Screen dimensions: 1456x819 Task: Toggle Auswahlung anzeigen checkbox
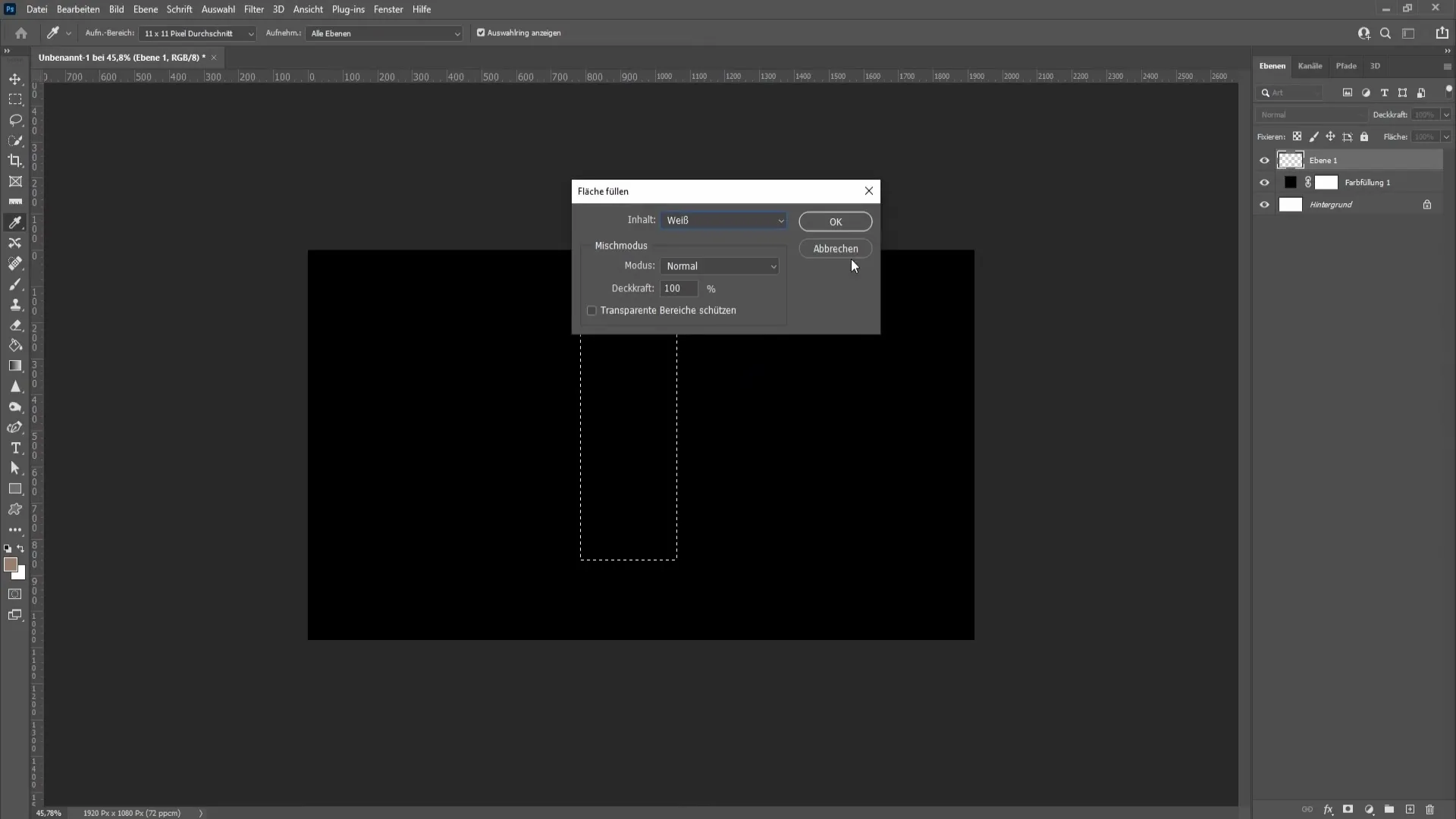point(481,33)
